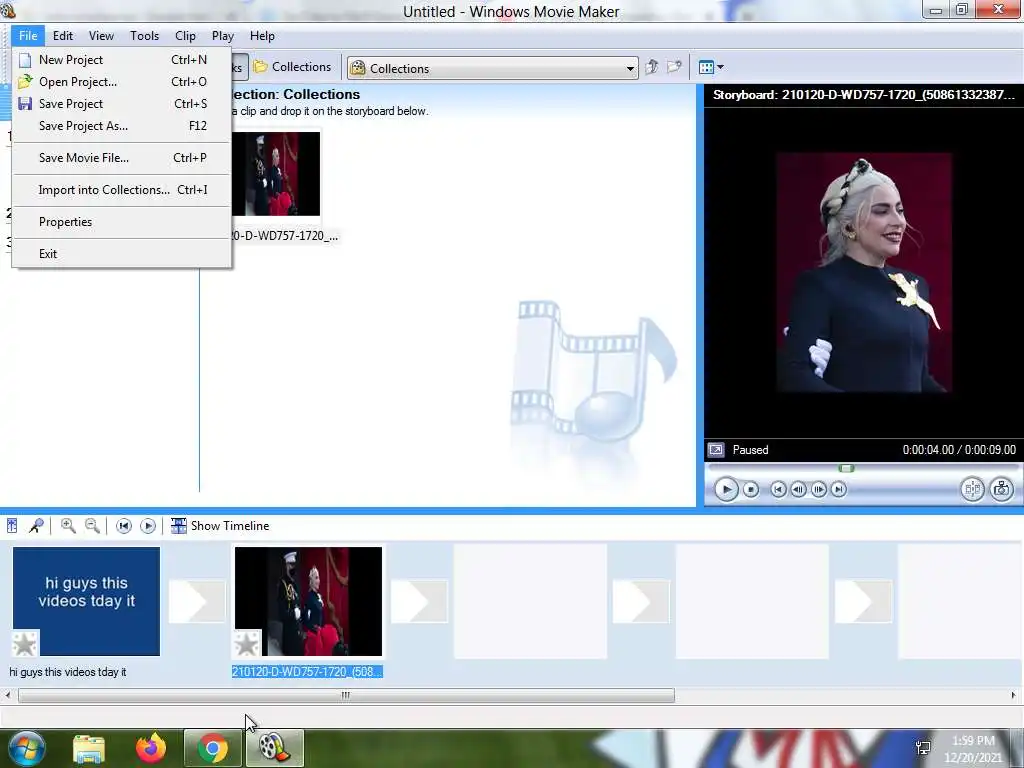Click the storyboard scrollbar left arrow
Screen dimensions: 1024x768
click(8, 696)
